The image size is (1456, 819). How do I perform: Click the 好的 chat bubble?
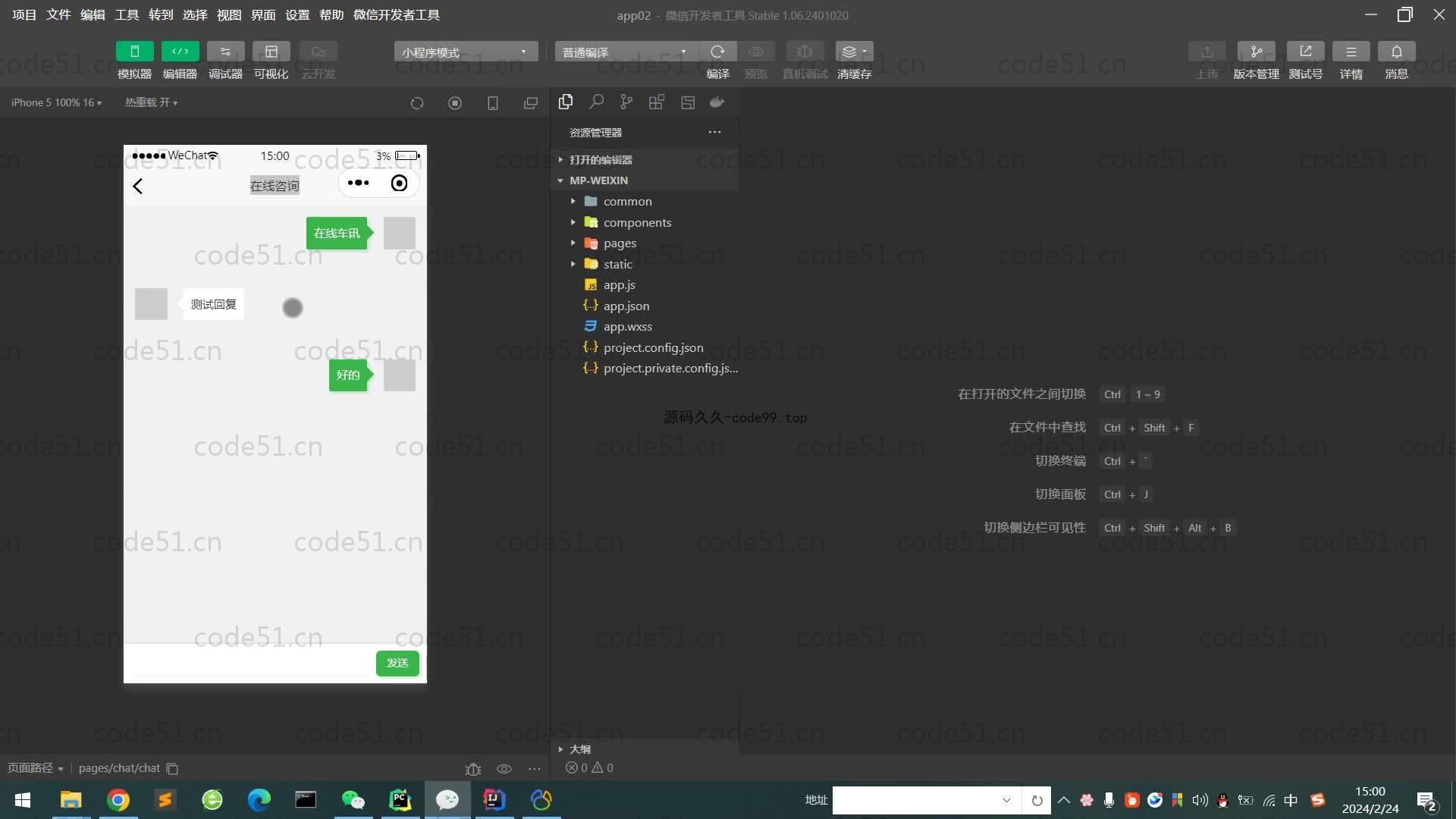coord(348,375)
